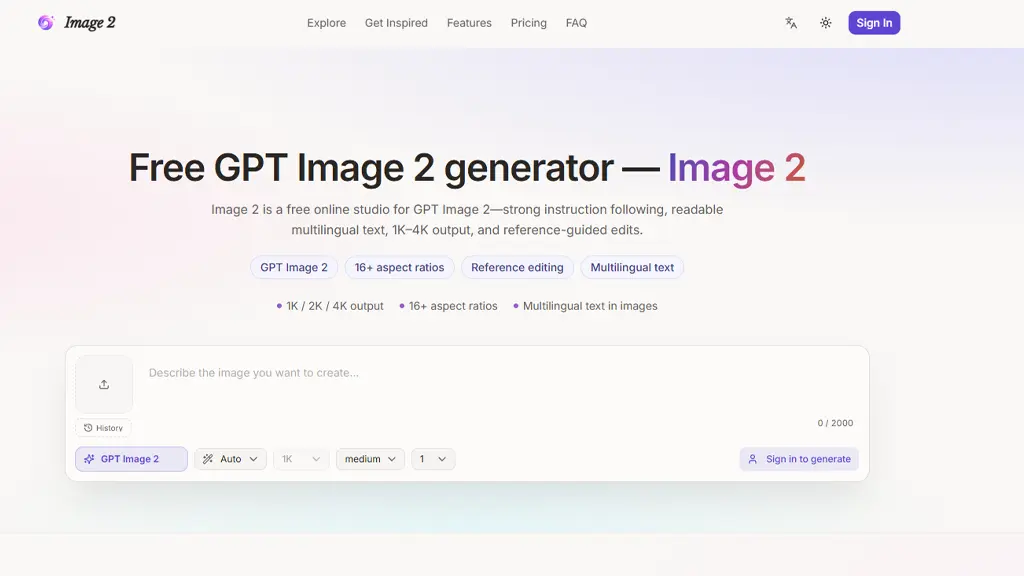The height and width of the screenshot is (576, 1024).
Task: Click the bulleted '16+ aspect ratios' text
Action: point(453,306)
